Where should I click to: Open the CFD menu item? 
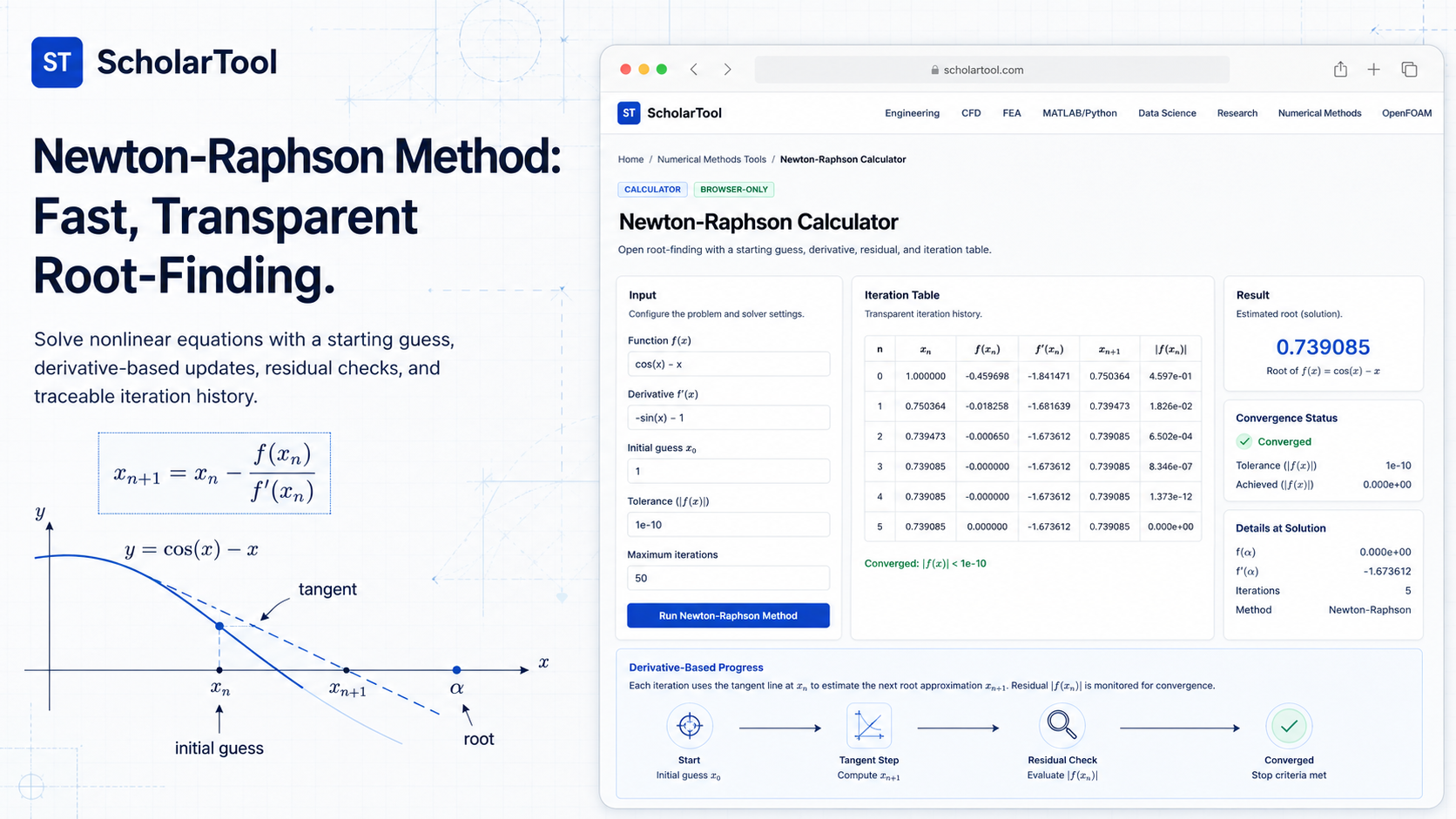pyautogui.click(x=971, y=113)
